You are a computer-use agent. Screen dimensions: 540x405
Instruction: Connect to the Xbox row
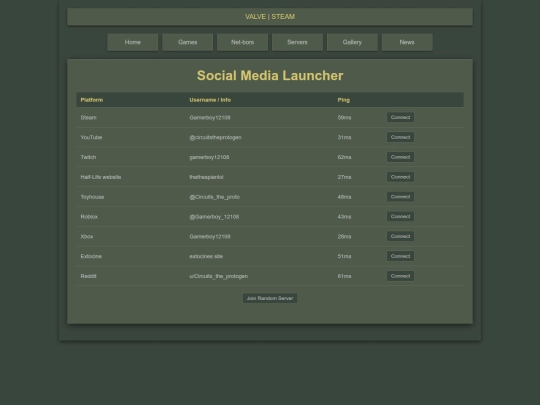(401, 236)
